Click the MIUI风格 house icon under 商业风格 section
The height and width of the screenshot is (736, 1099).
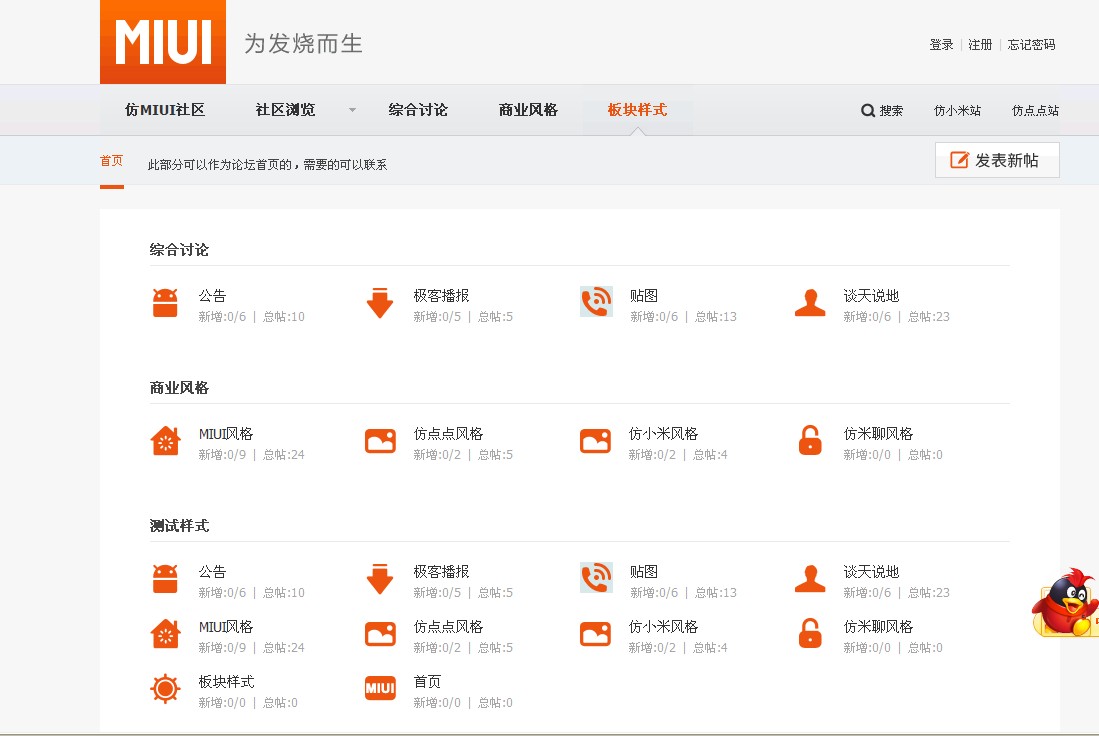click(165, 441)
